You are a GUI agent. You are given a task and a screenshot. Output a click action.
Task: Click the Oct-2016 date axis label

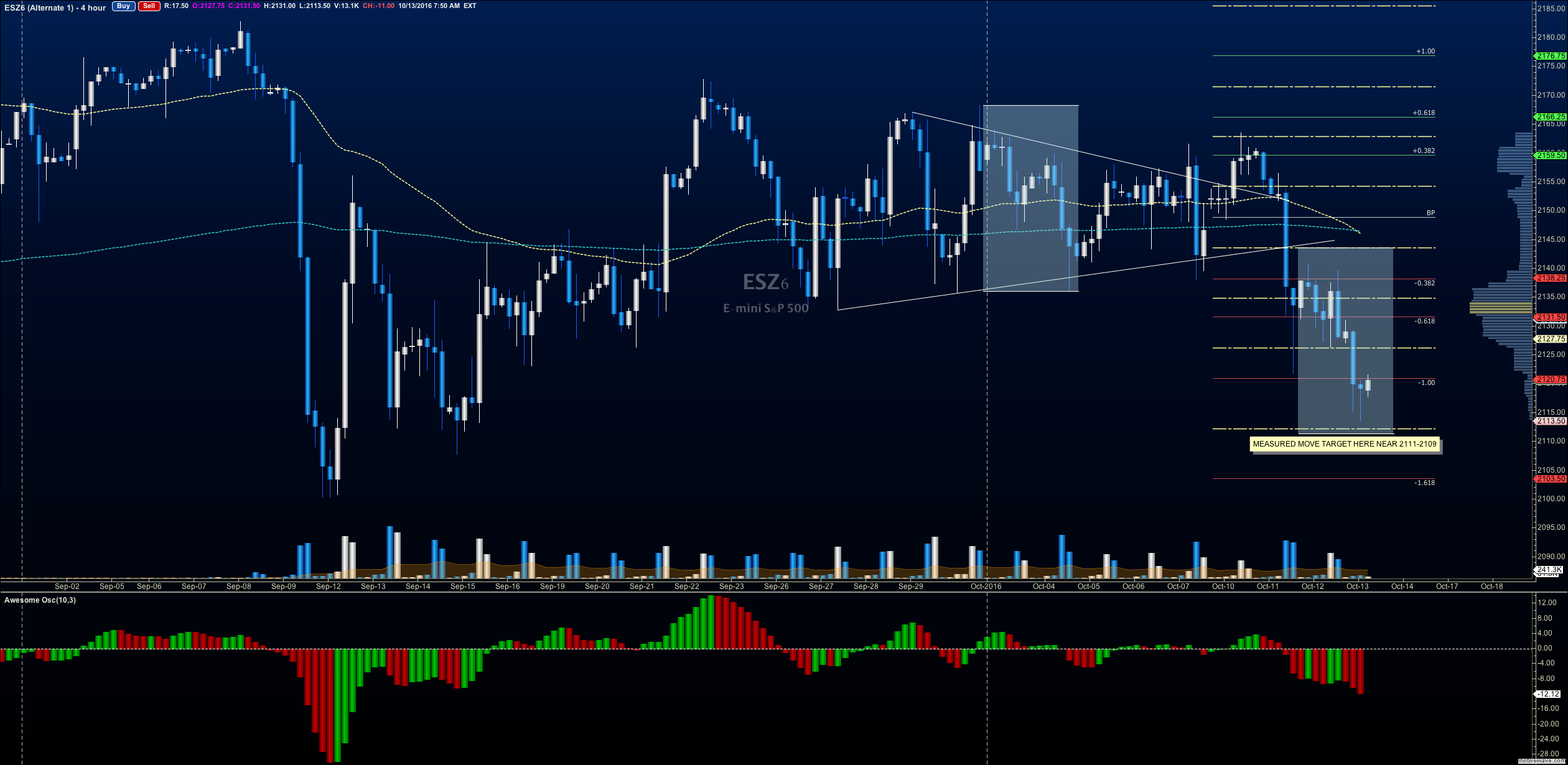(x=986, y=586)
